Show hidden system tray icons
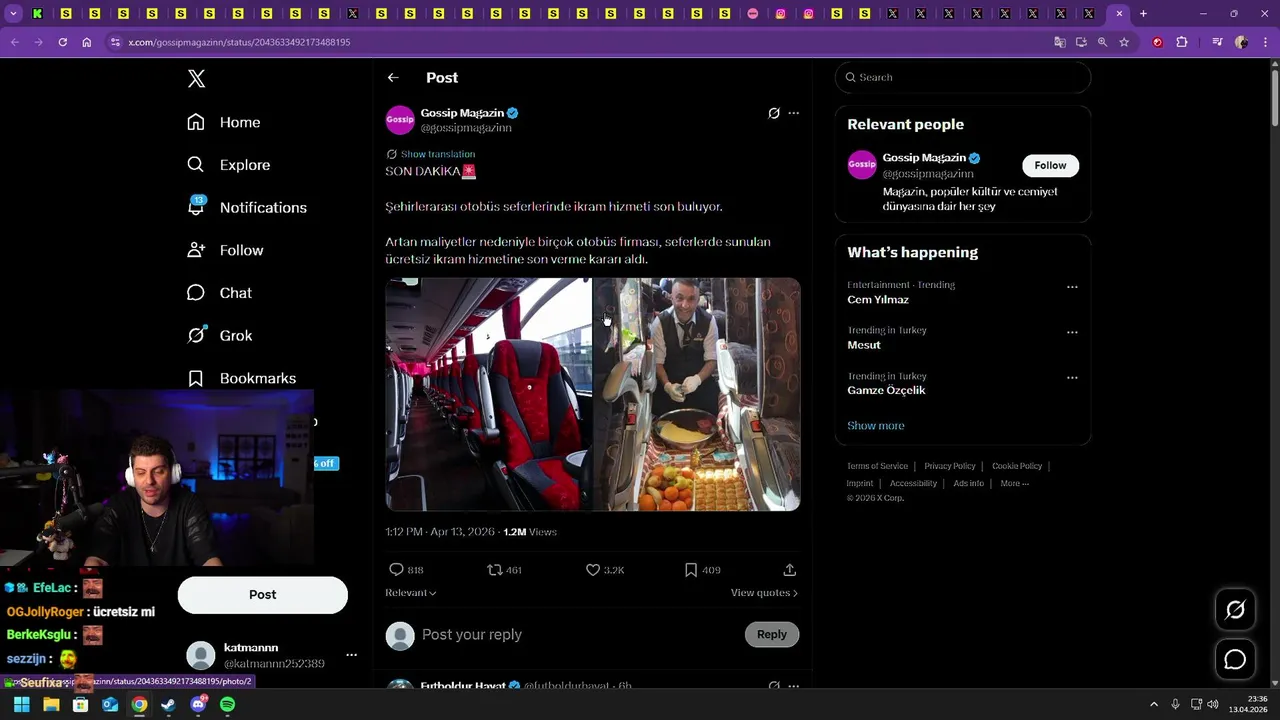 click(x=1154, y=704)
